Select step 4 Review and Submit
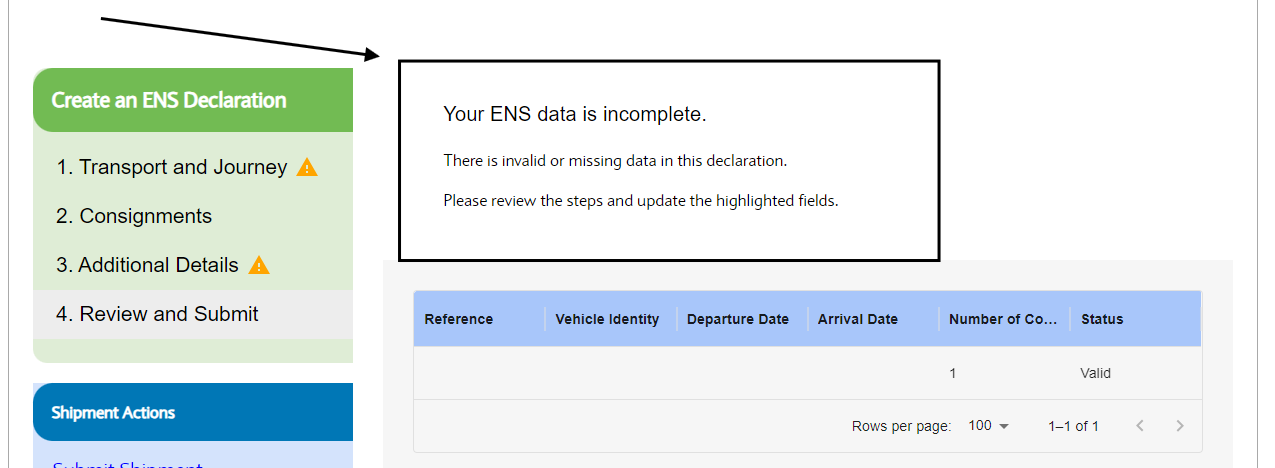Image resolution: width=1275 pixels, height=468 pixels. (157, 314)
